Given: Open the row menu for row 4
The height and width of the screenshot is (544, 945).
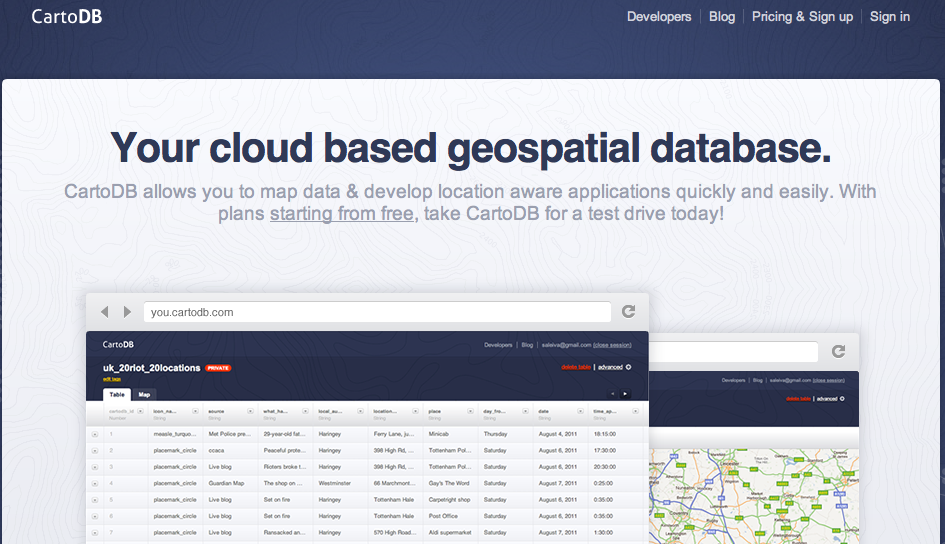Looking at the screenshot, I should click(95, 483).
